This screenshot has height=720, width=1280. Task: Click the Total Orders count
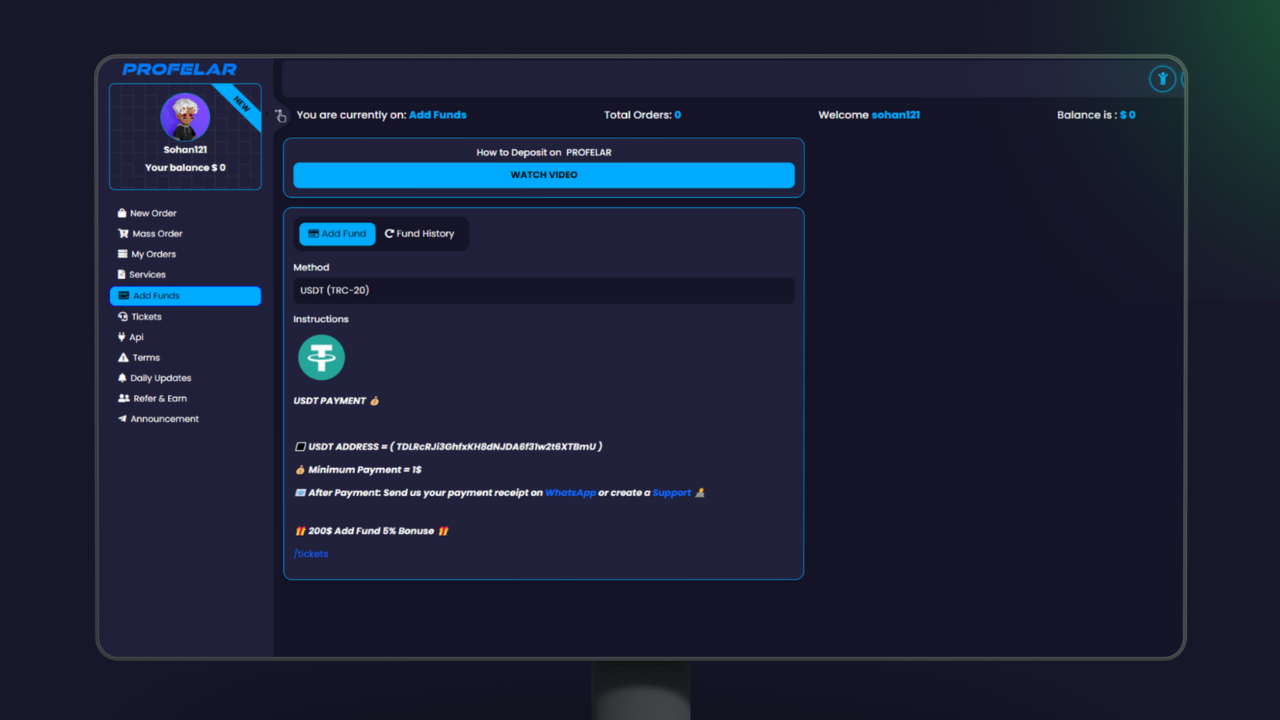[677, 115]
